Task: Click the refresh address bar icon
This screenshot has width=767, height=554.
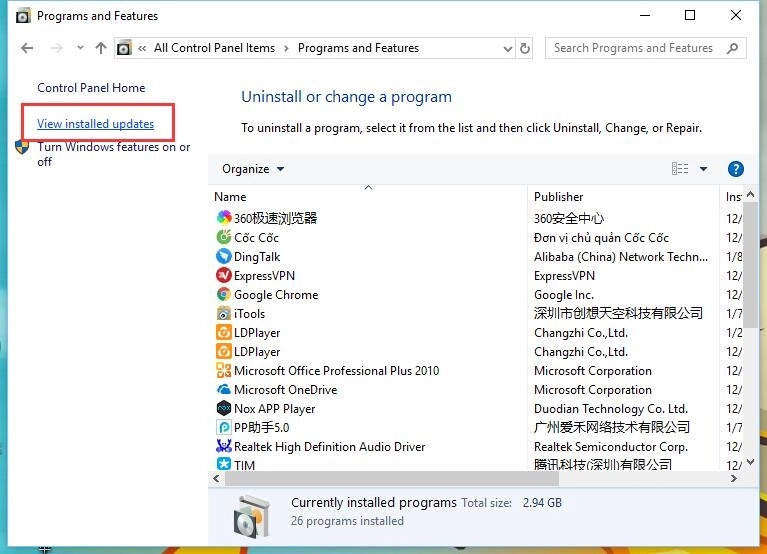Action: pyautogui.click(x=524, y=48)
